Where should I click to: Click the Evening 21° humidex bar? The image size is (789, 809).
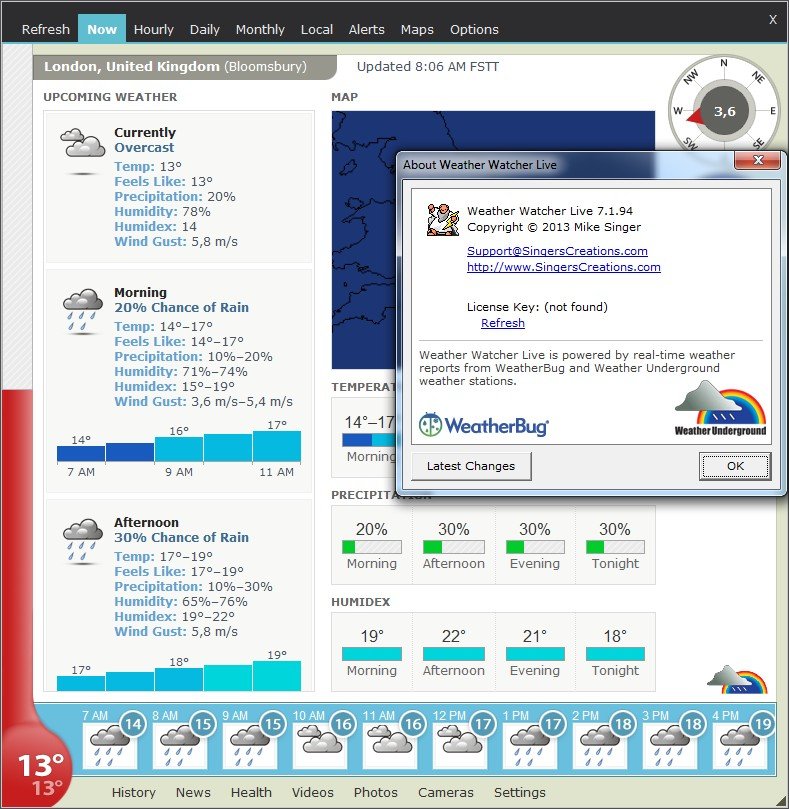click(535, 654)
